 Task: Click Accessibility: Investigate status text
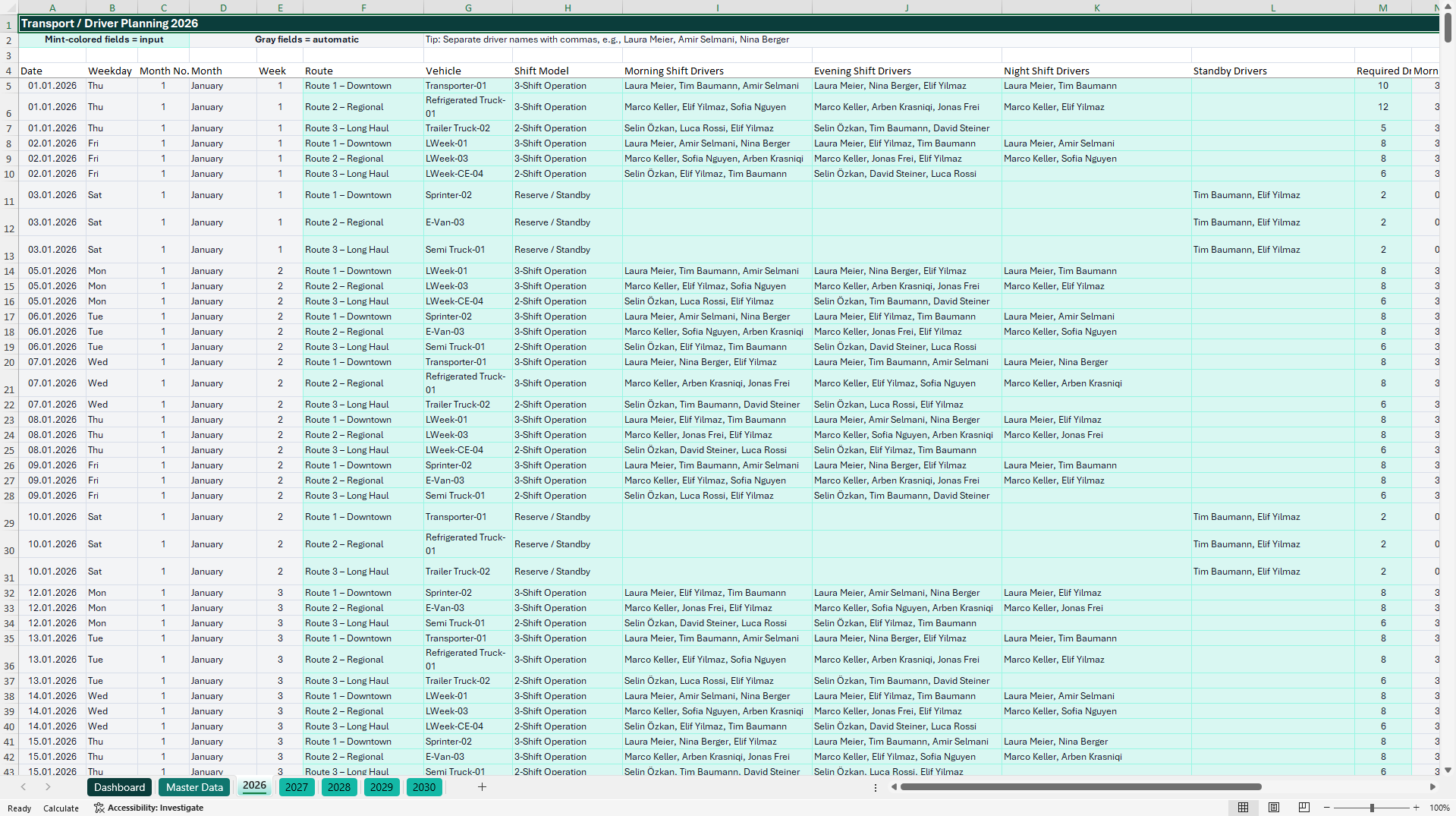pos(156,808)
